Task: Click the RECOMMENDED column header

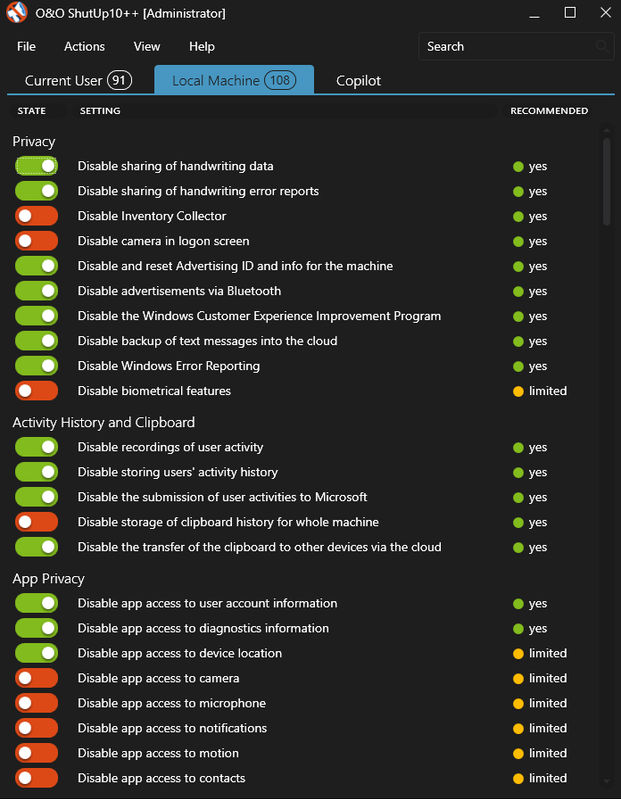Action: coord(549,111)
